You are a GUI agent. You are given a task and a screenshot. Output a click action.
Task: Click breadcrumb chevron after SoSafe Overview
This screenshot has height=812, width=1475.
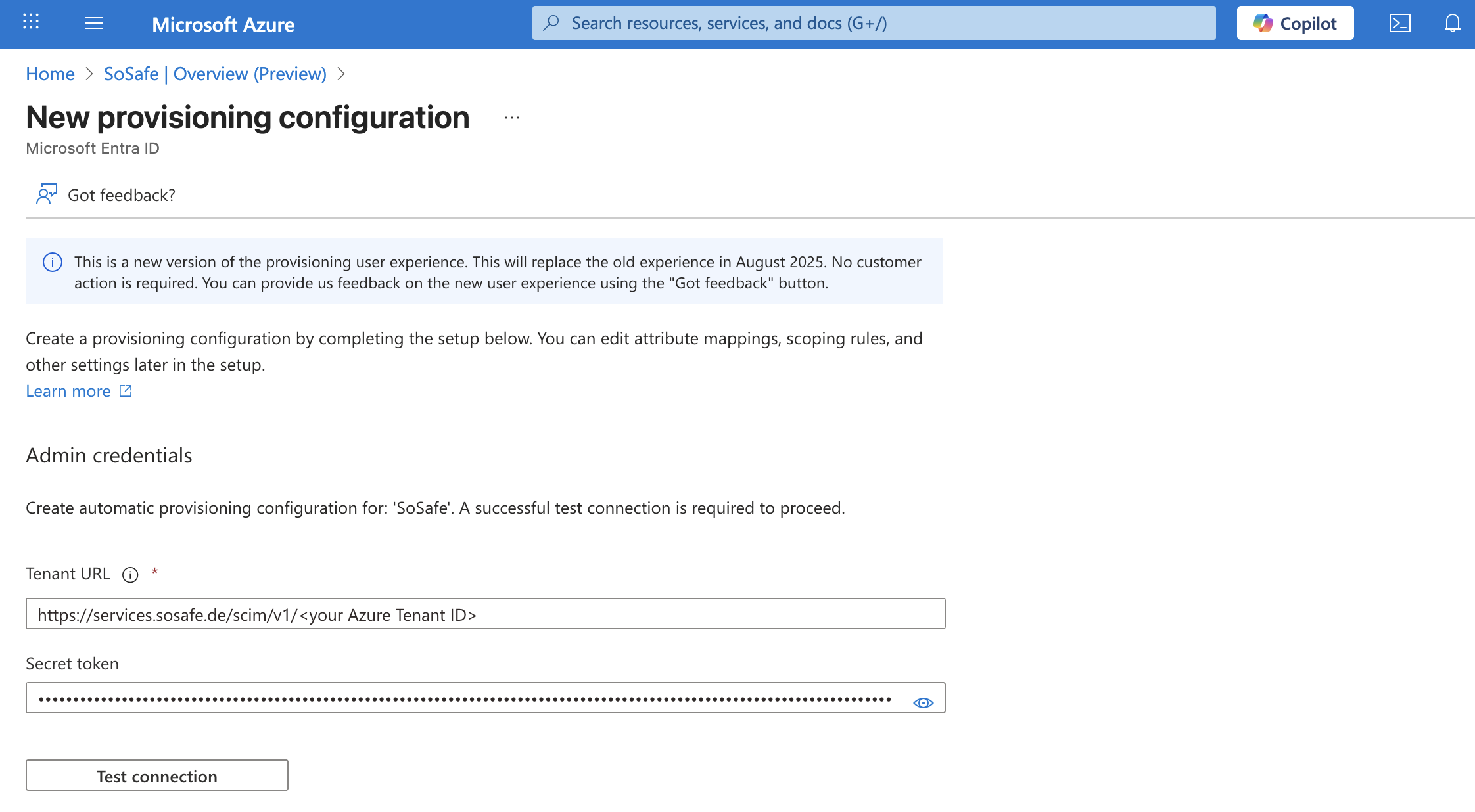pyautogui.click(x=341, y=74)
